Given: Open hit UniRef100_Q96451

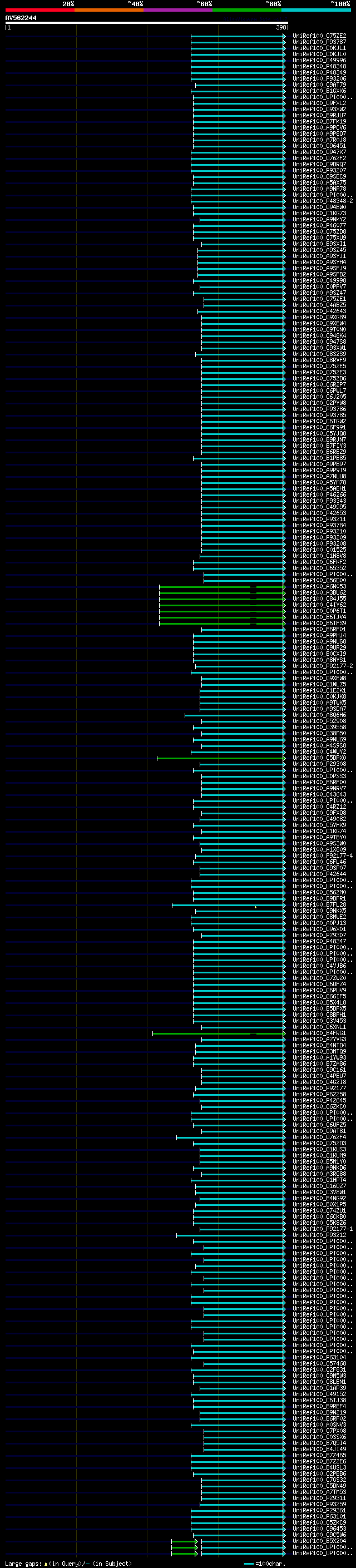Looking at the screenshot, I should click(319, 146).
